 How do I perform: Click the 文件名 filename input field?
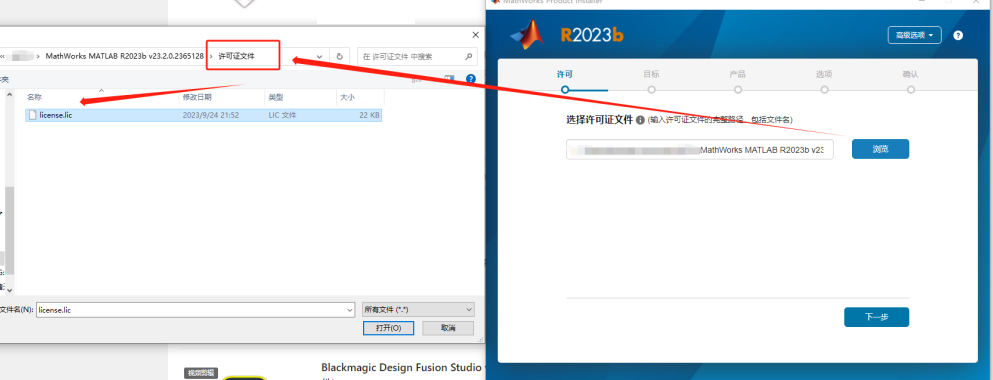195,310
